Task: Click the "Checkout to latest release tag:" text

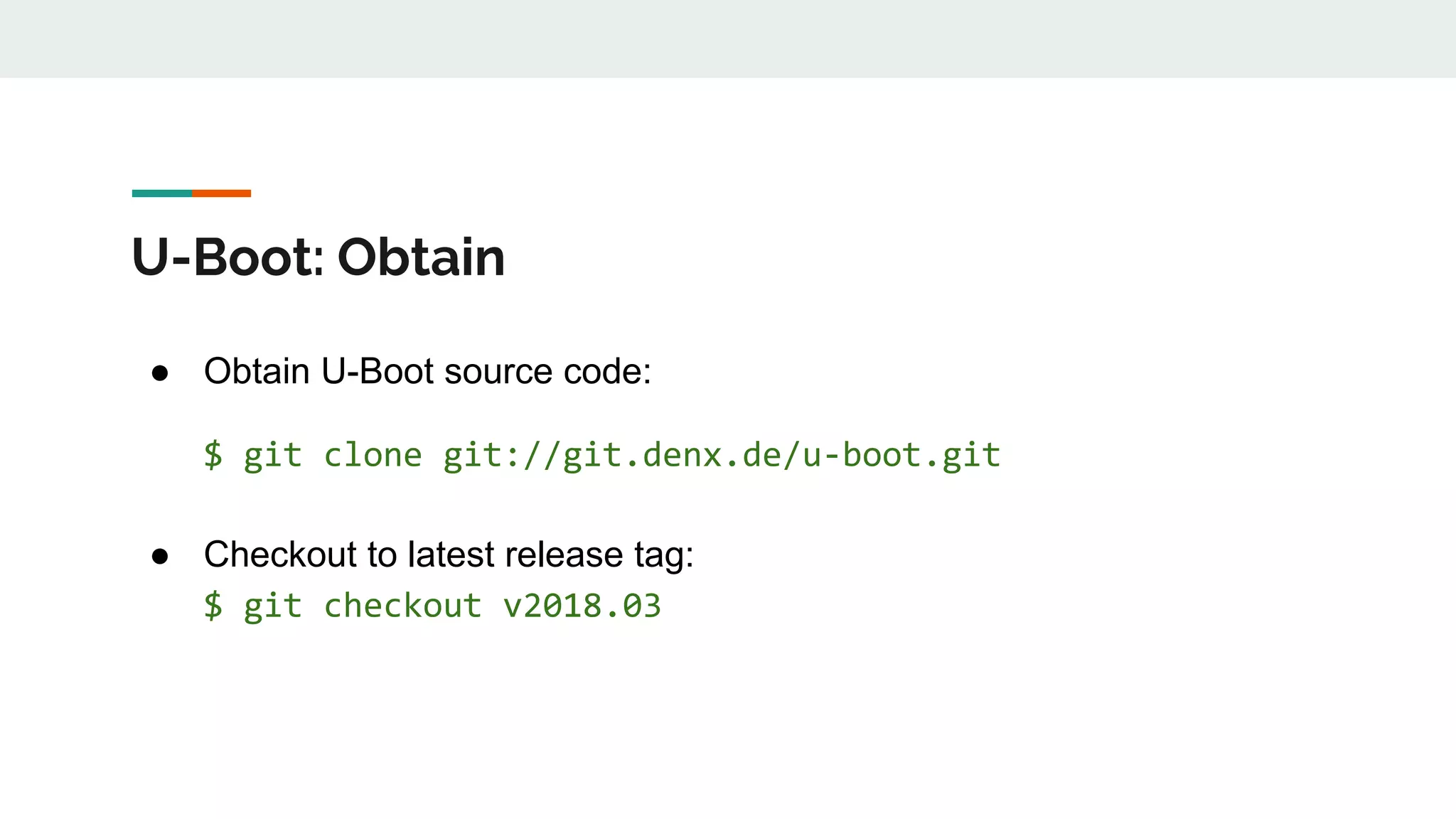Action: tap(449, 555)
